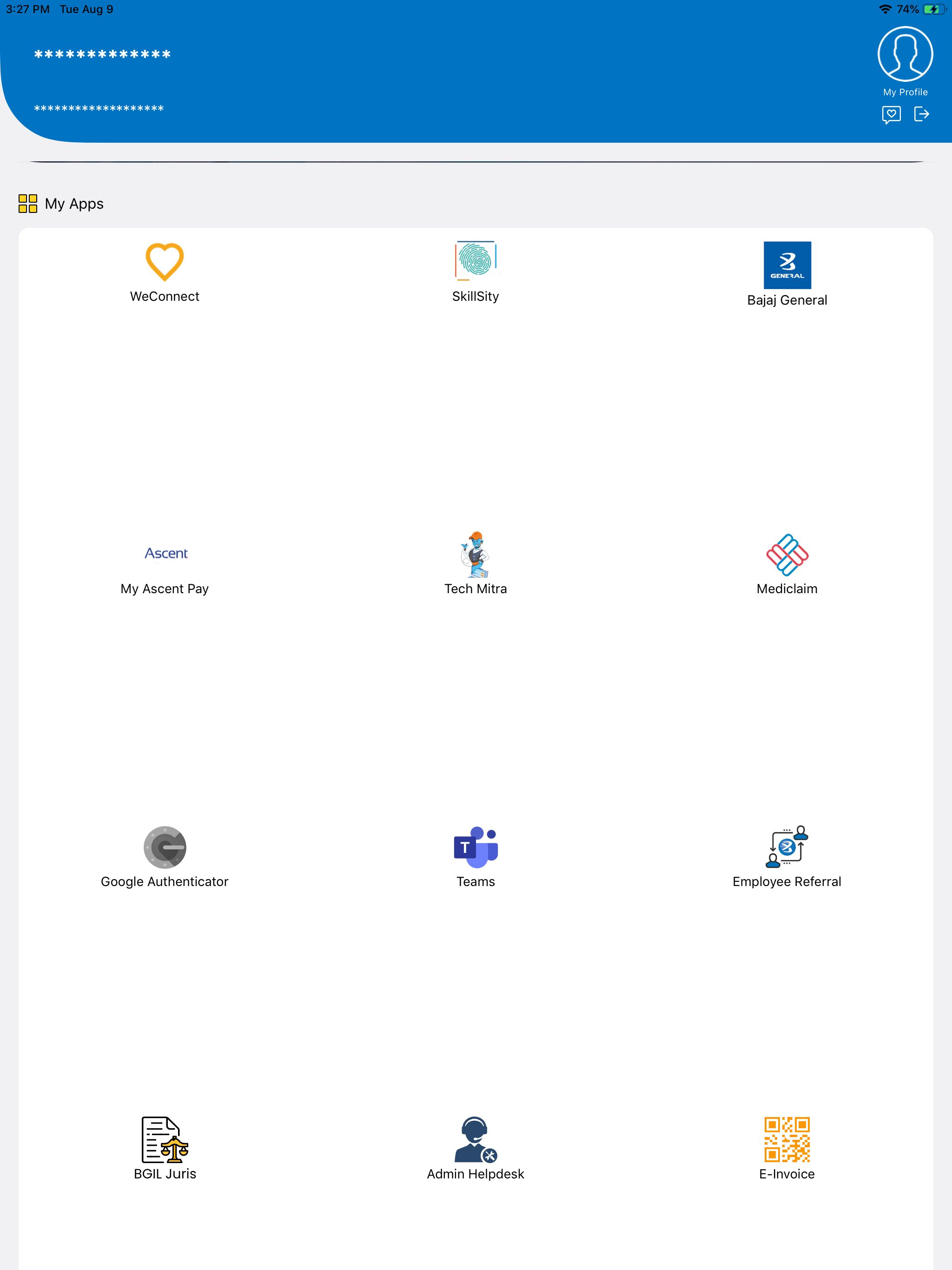Open the E-Invoice QR code icon

787,1139
